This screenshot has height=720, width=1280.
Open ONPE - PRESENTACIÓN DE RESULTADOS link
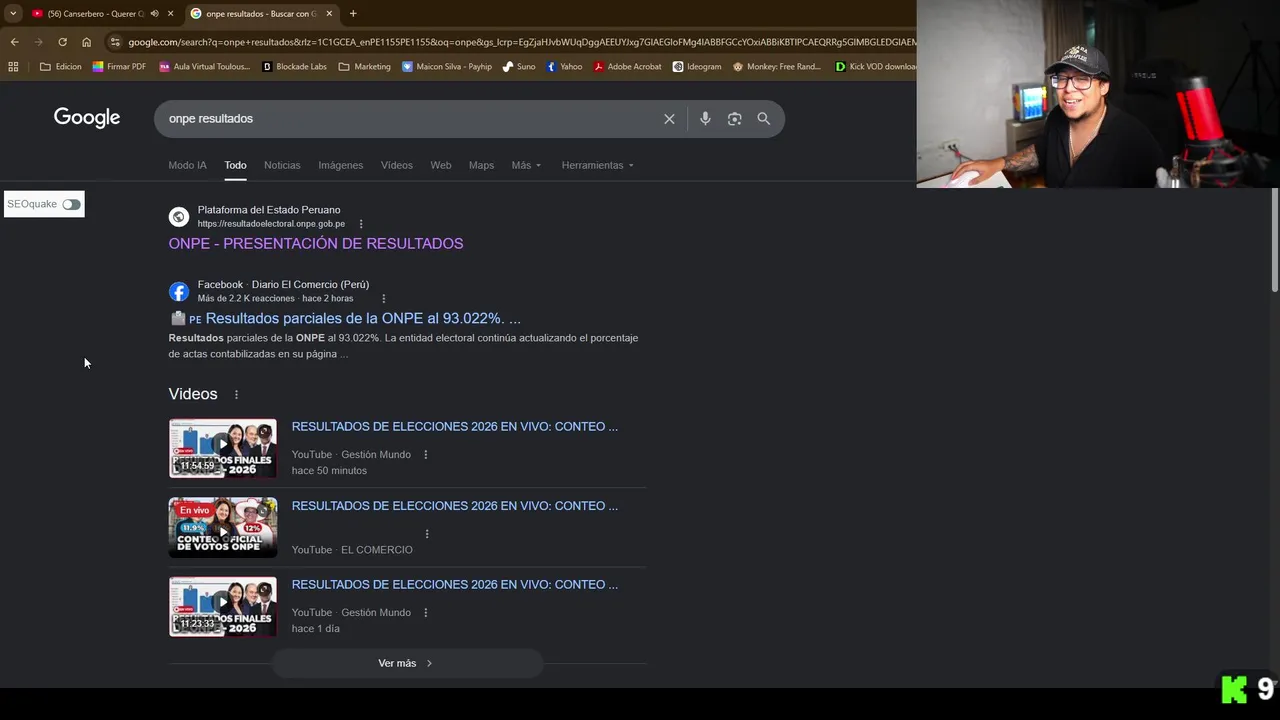316,244
